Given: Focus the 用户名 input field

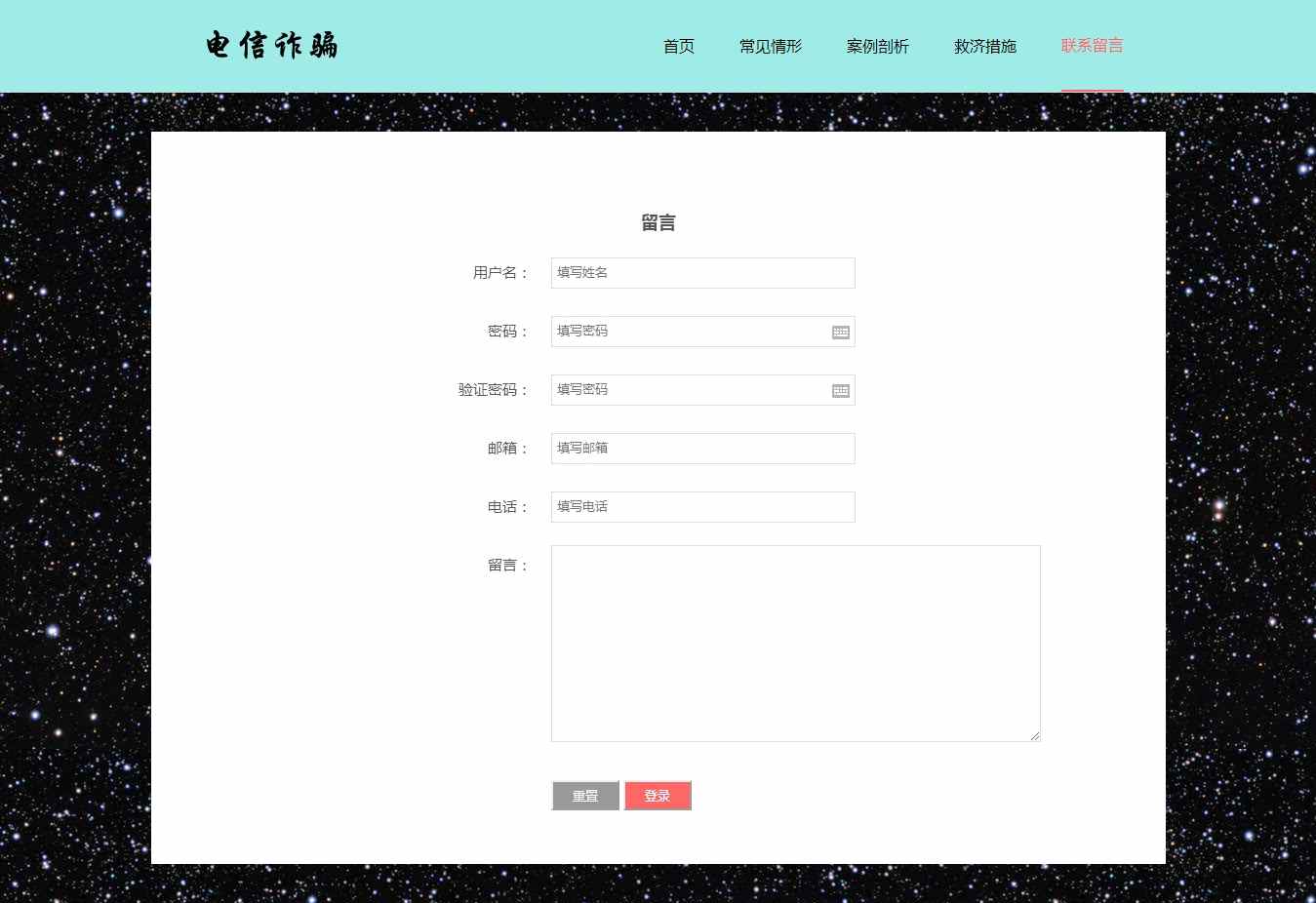Looking at the screenshot, I should click(703, 273).
